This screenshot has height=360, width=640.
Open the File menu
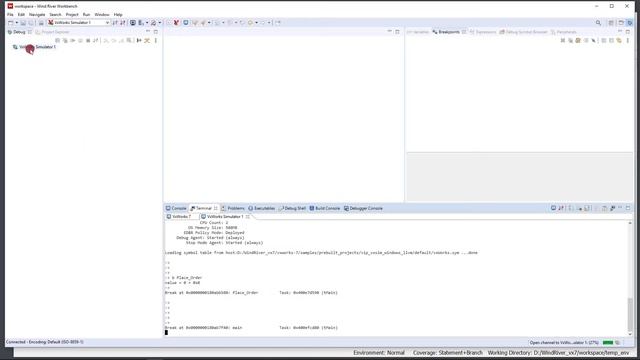(10, 14)
